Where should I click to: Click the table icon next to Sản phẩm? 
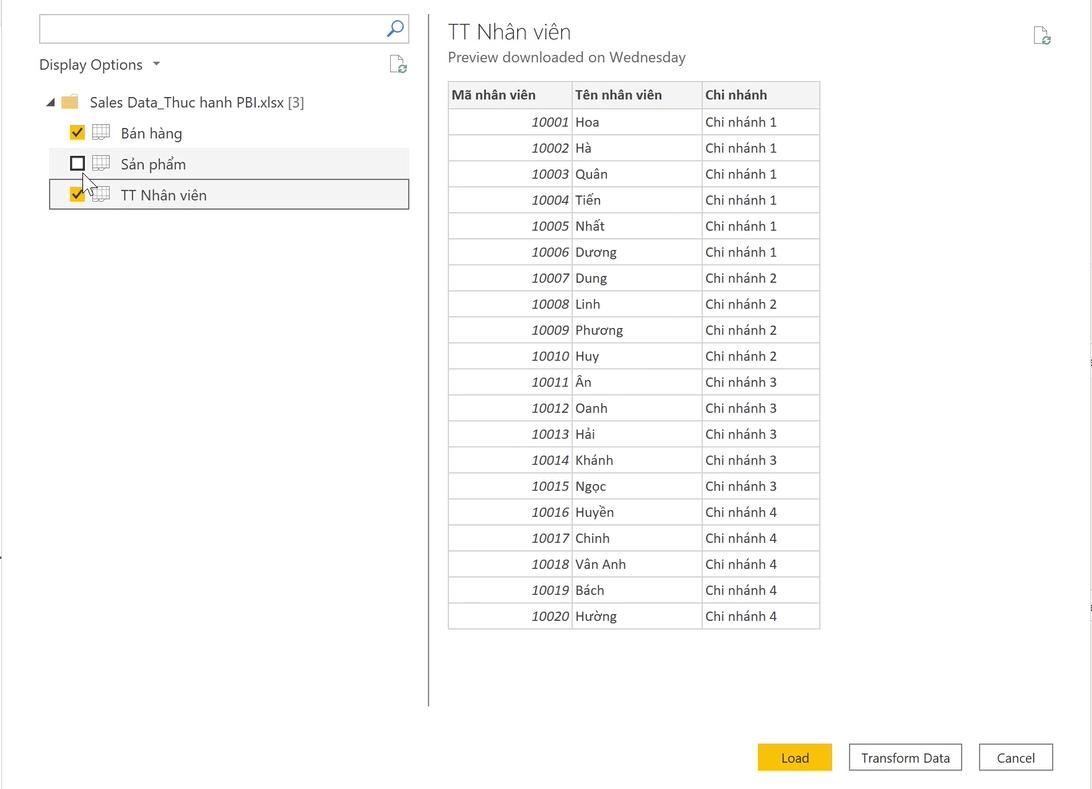tap(100, 163)
